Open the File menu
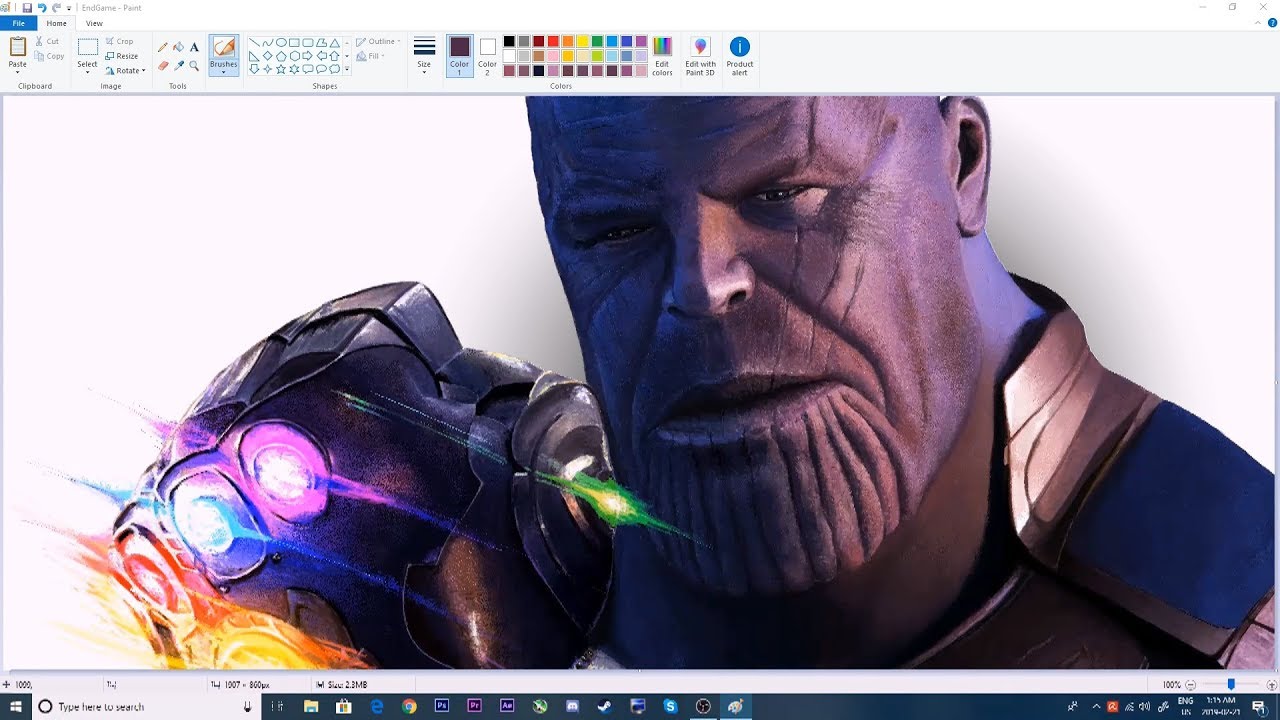 click(18, 23)
